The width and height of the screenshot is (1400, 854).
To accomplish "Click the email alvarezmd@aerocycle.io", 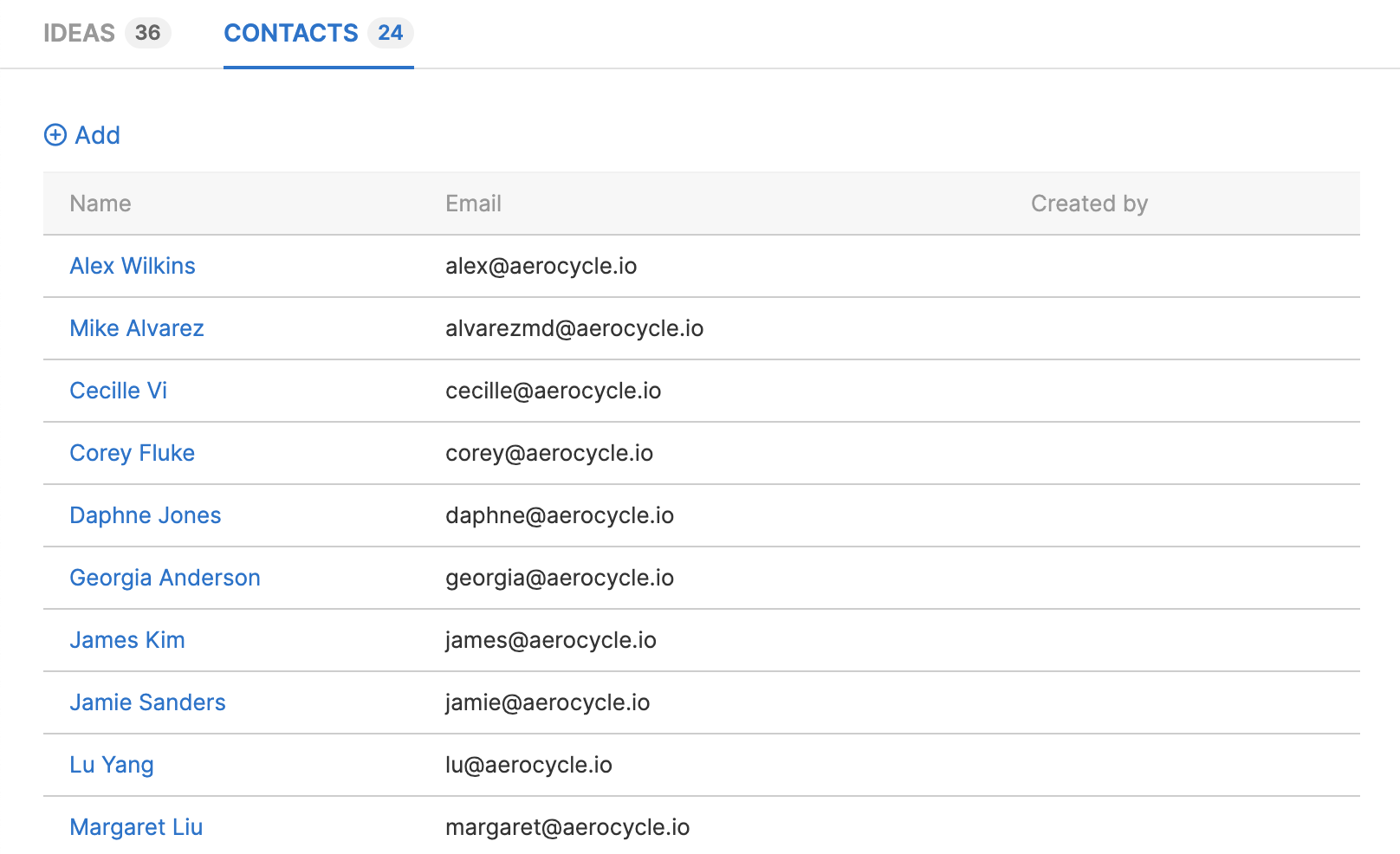I will click(x=574, y=328).
